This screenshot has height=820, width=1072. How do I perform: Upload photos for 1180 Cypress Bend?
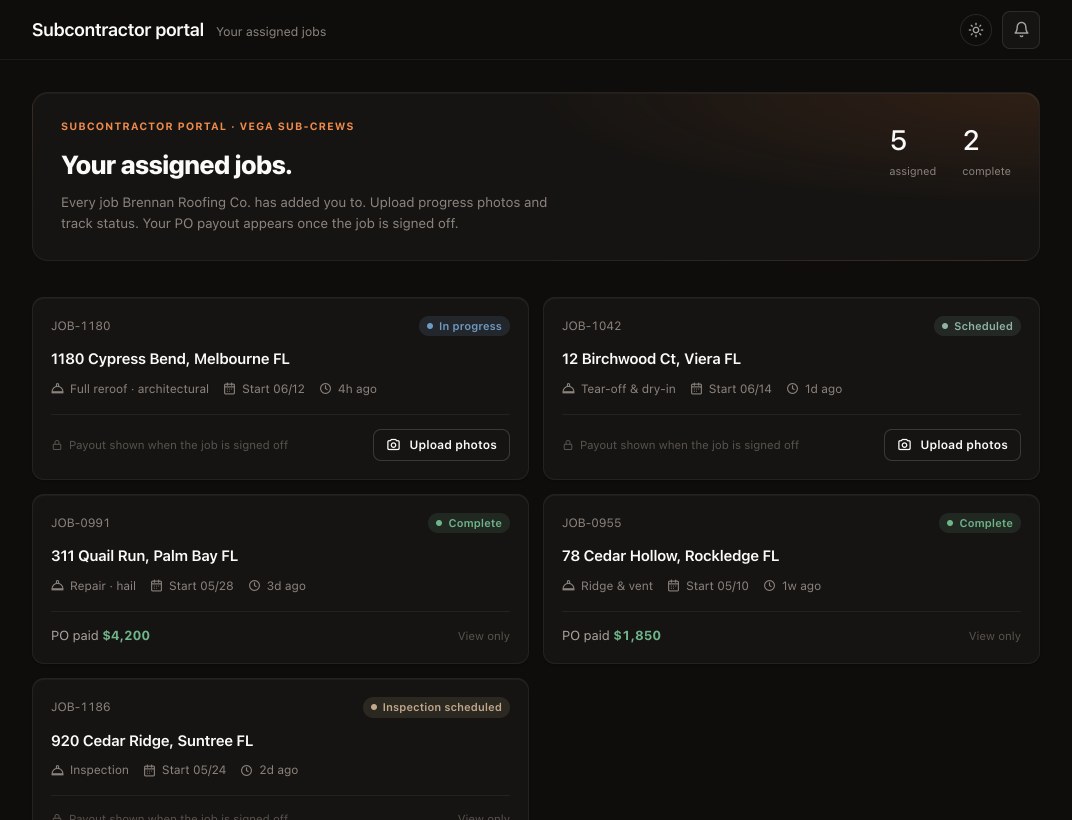pyautogui.click(x=441, y=445)
